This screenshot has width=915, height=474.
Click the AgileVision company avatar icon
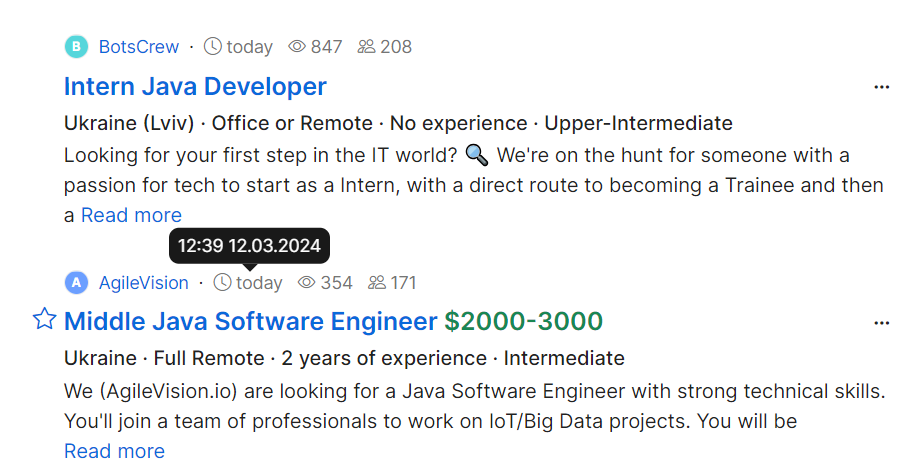click(x=76, y=283)
